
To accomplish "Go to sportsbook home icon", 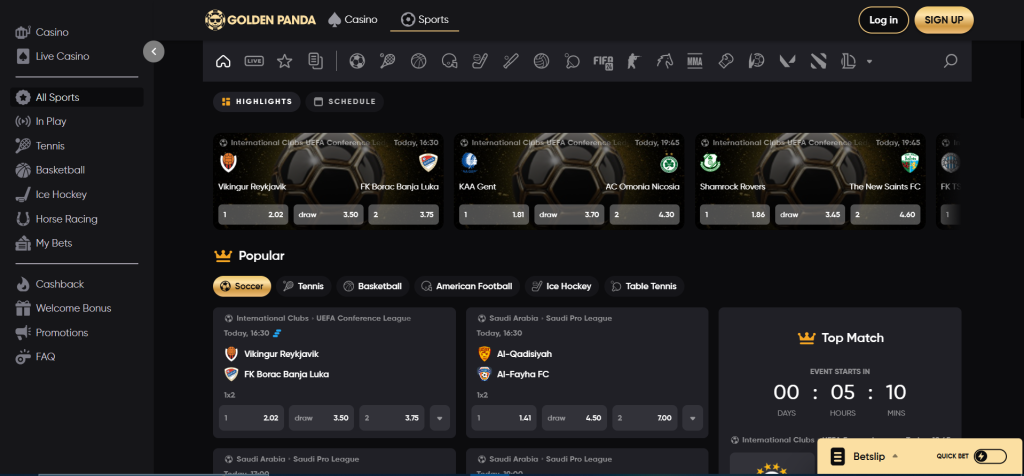I will coord(223,62).
